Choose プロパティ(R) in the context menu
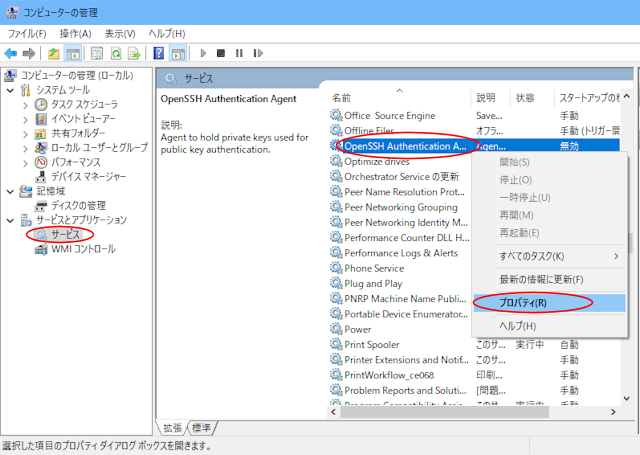This screenshot has width=640, height=455. tap(549, 303)
